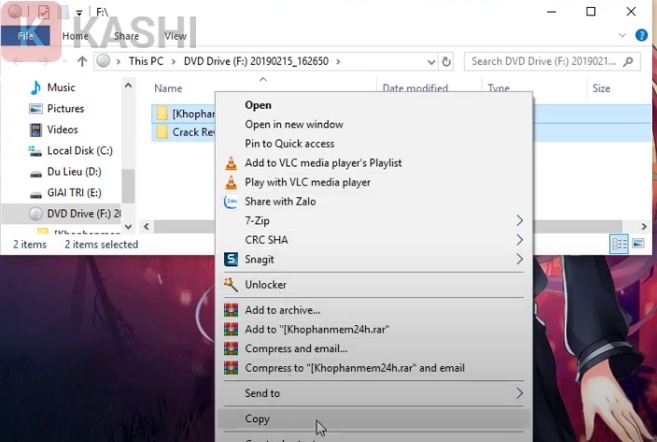657x442 pixels.
Task: Expand the CRC SHA submenu arrow
Action: coord(520,240)
